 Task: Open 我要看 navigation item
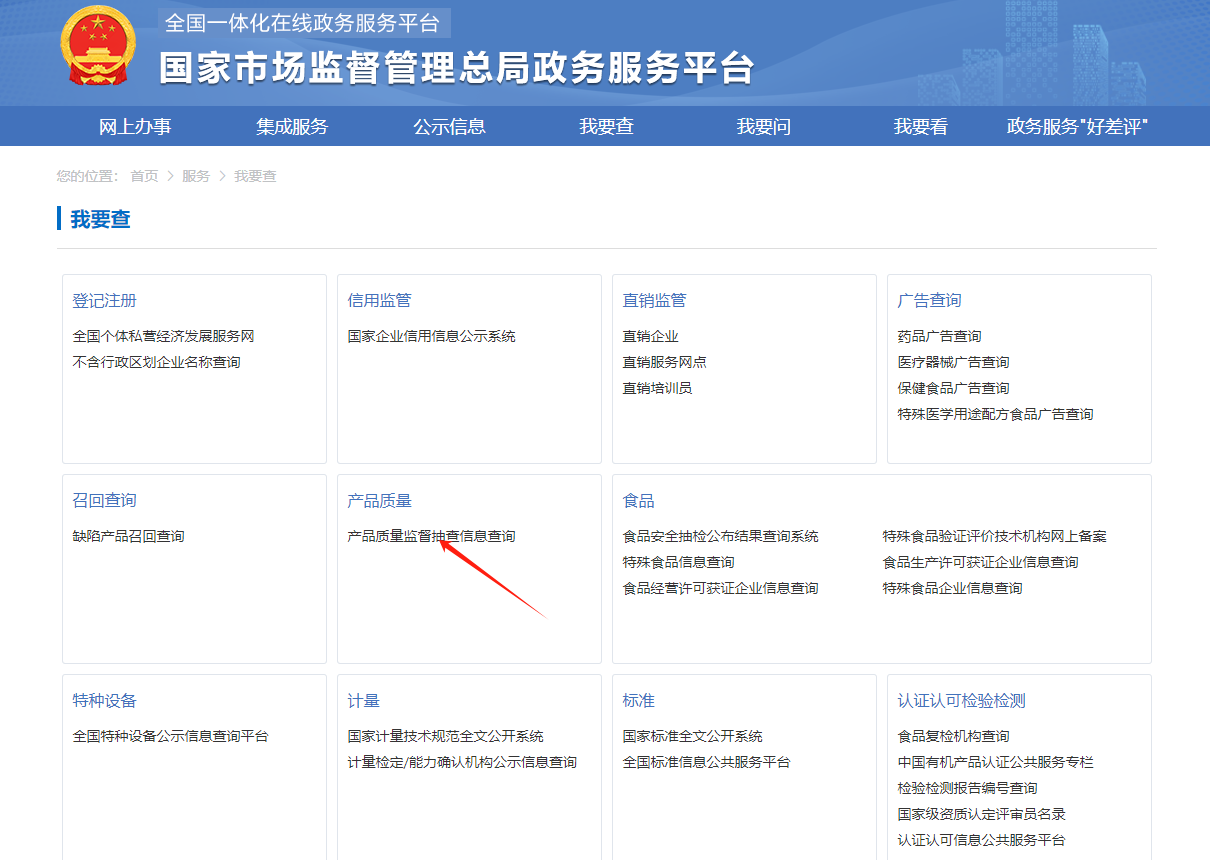click(x=921, y=127)
